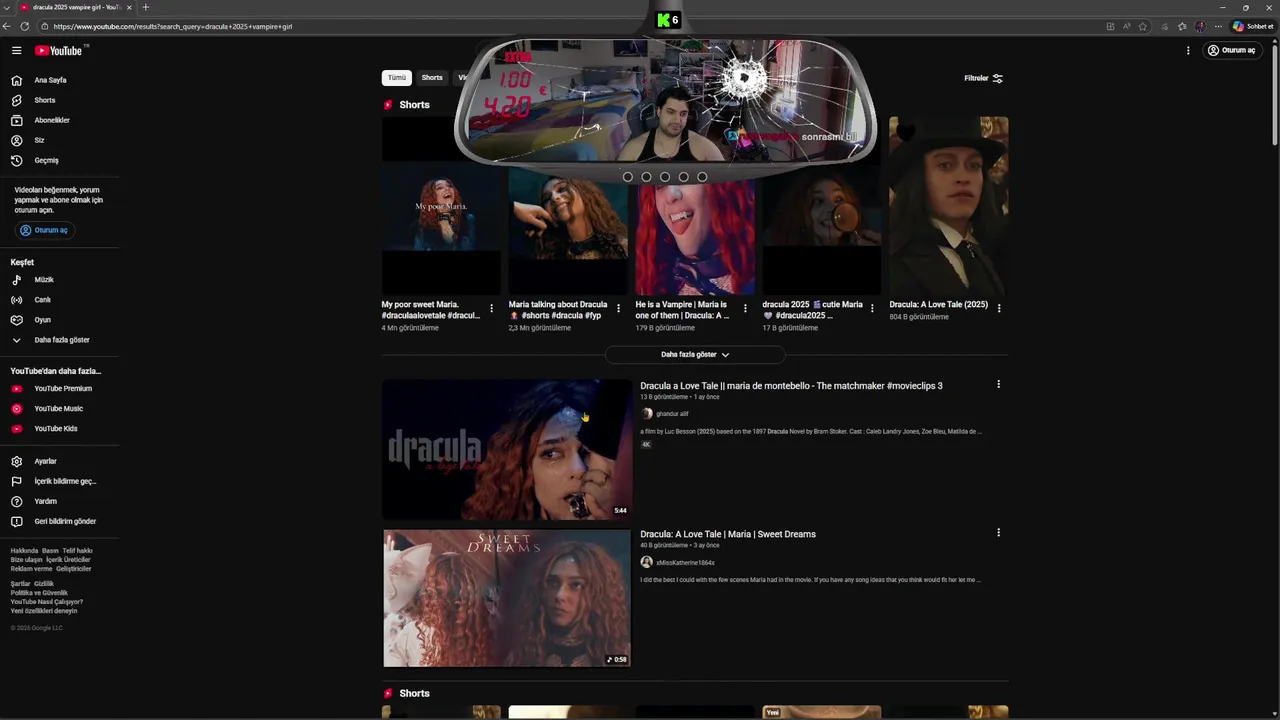Screen dimensions: 1280x720
Task: Open Telif hakkı footer link
Action: pyautogui.click(x=77, y=551)
